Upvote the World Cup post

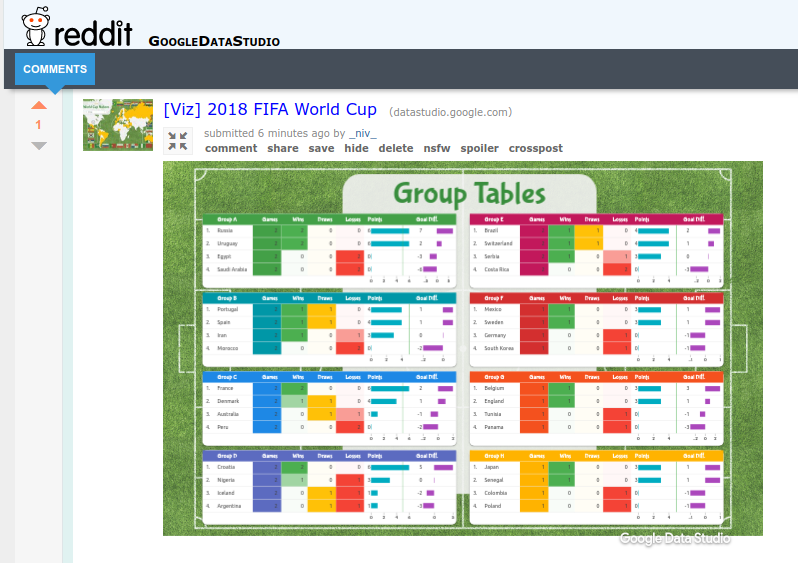(x=39, y=105)
